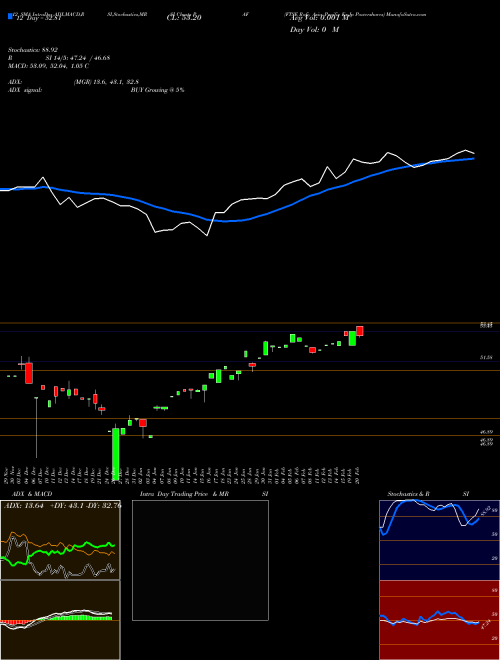Click the 'CL: 53.20' closing price value
Screen dimensions: 500x660
[x=184, y=18]
